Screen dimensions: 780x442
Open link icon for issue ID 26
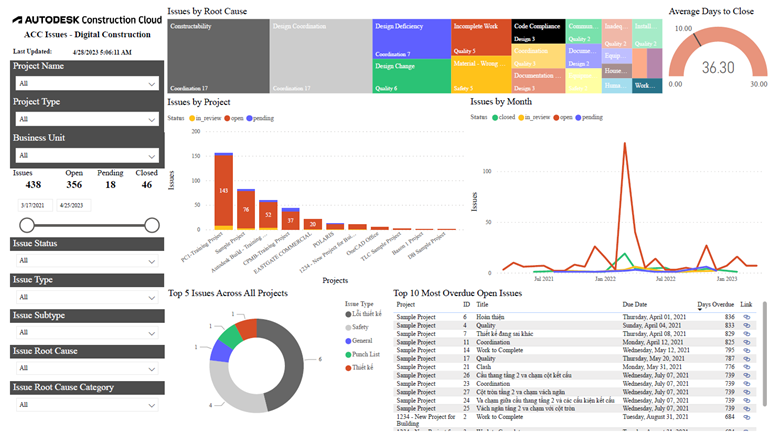747,375
